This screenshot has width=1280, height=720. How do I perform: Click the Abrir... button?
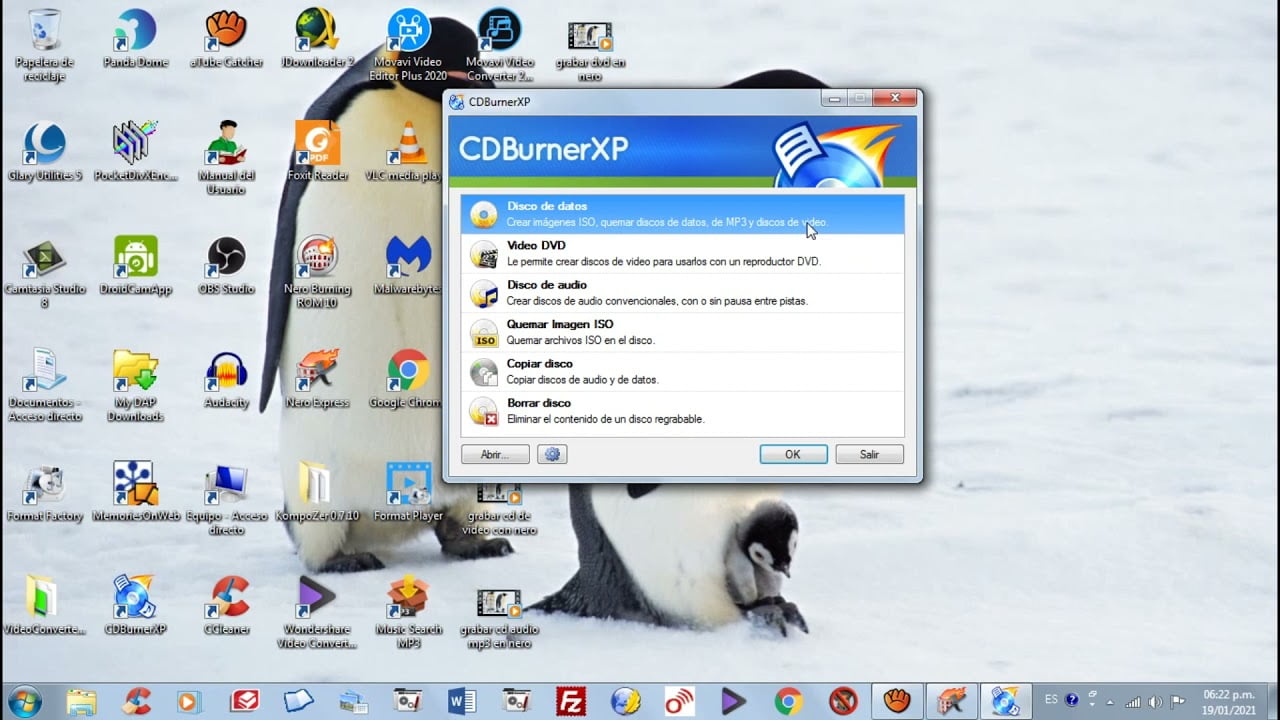pyautogui.click(x=494, y=454)
